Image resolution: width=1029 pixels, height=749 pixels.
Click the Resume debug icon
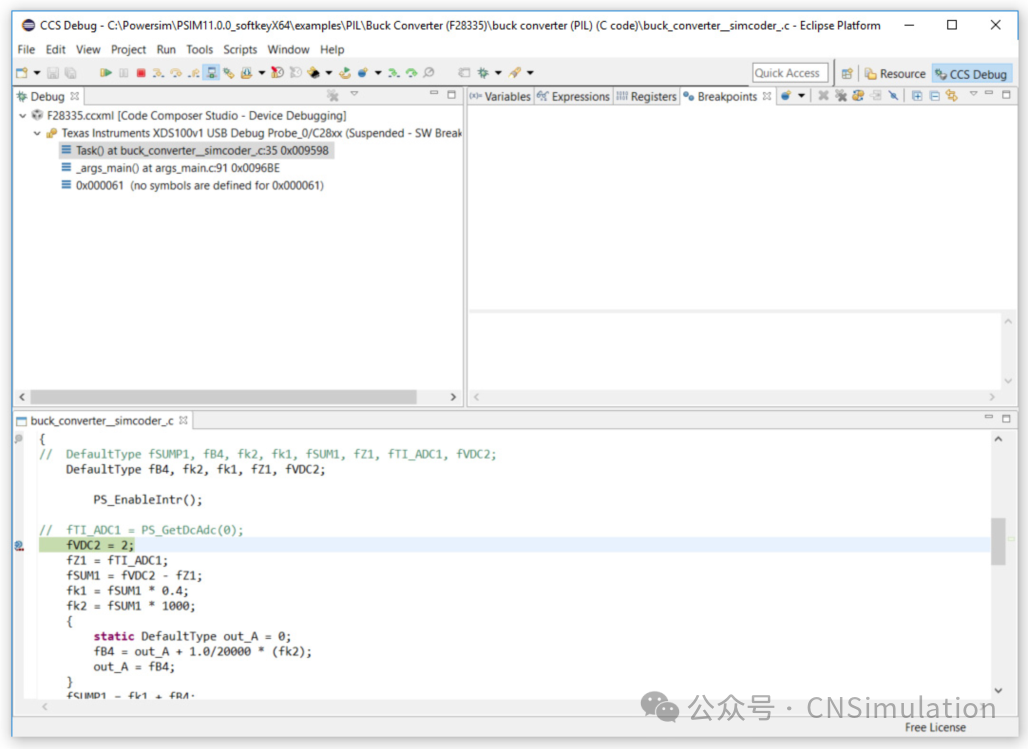105,72
